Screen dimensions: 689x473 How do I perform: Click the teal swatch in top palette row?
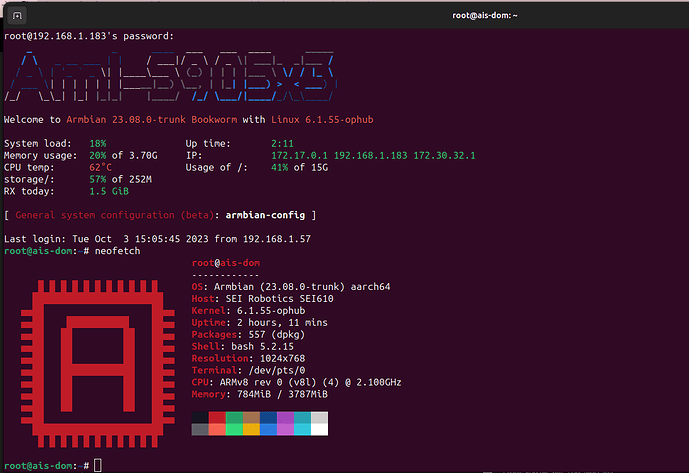[x=302, y=418]
